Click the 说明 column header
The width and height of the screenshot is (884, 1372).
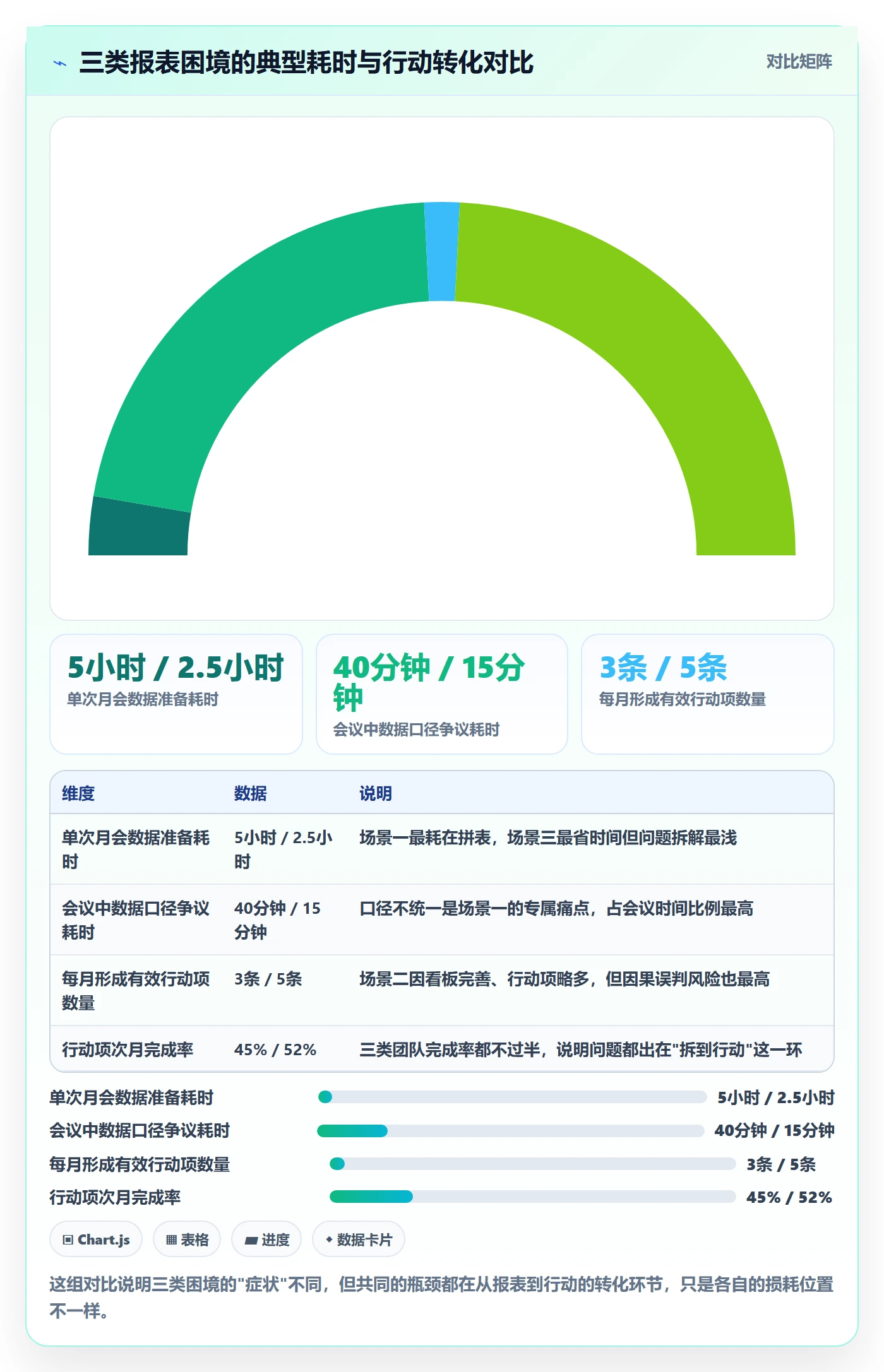pos(376,793)
